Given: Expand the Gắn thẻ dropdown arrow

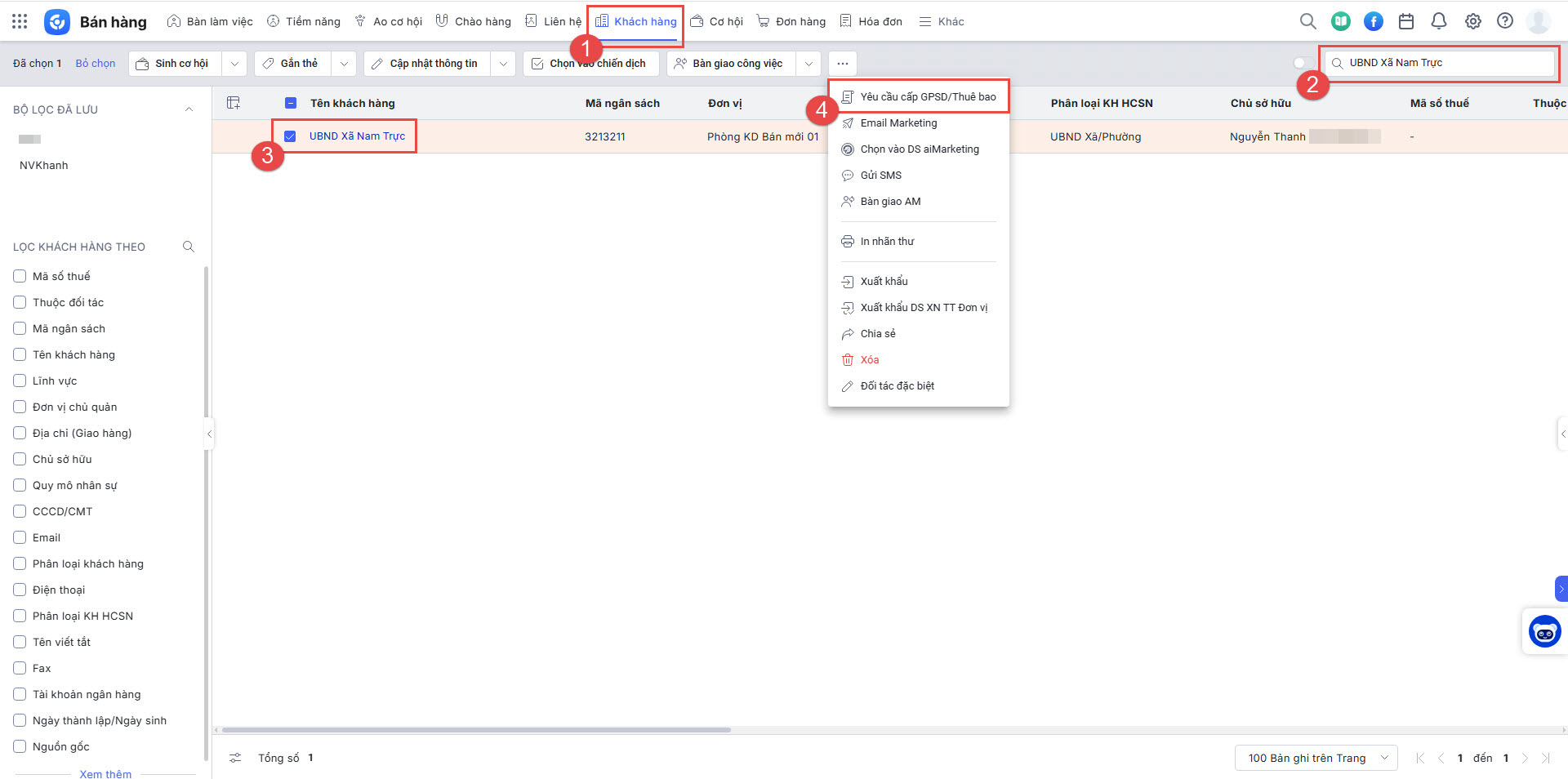Looking at the screenshot, I should point(344,64).
